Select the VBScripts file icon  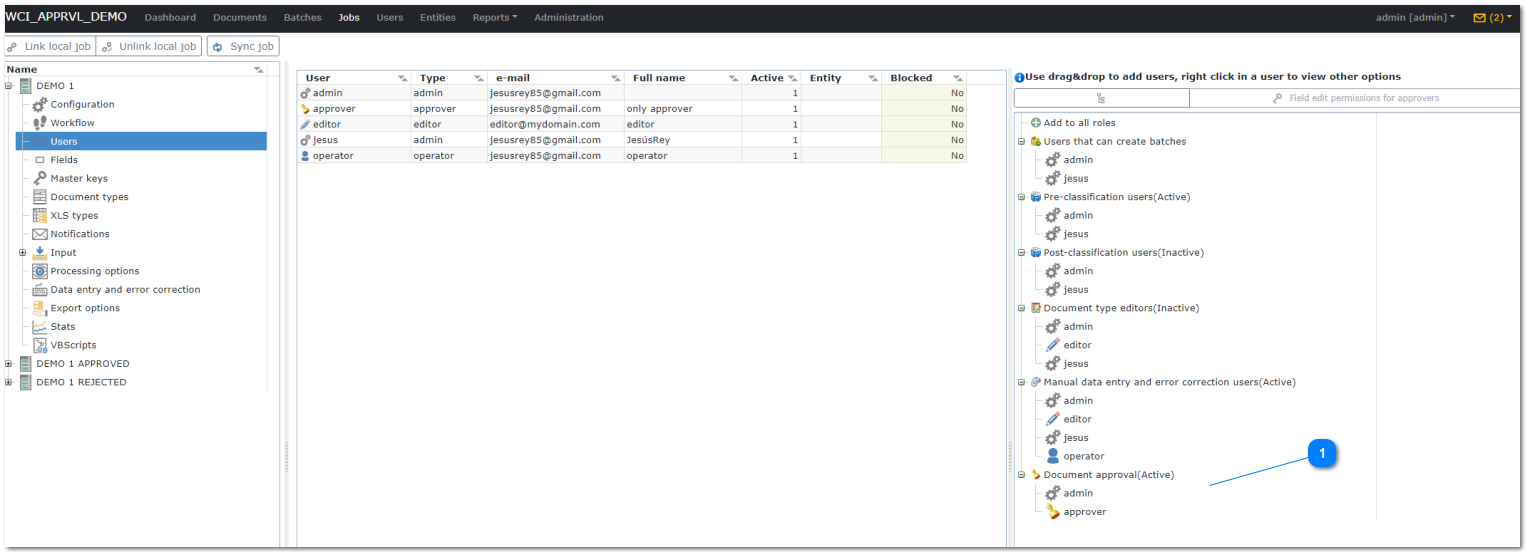40,345
